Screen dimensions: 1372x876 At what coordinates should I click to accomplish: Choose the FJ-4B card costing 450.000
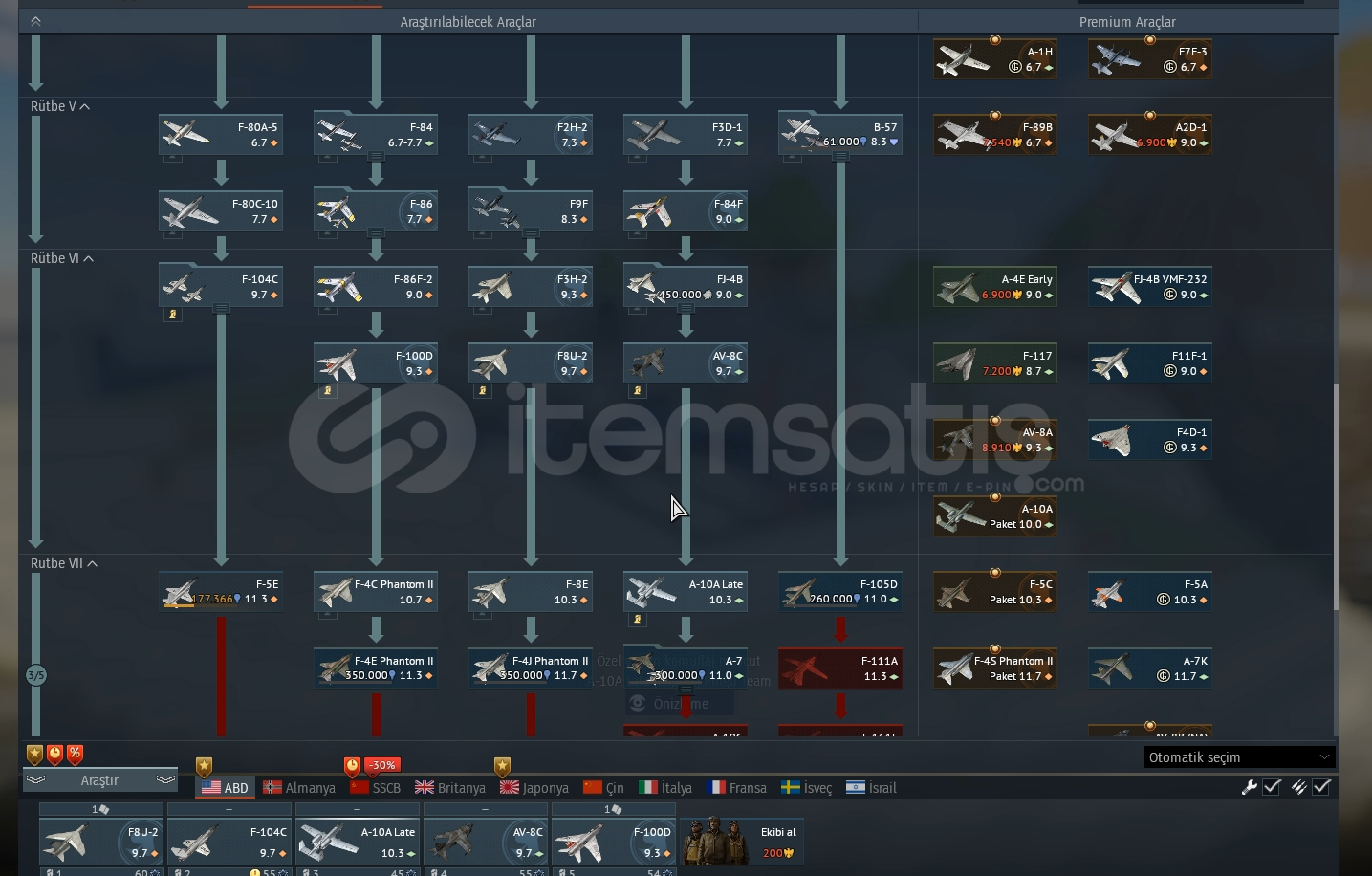coord(686,287)
